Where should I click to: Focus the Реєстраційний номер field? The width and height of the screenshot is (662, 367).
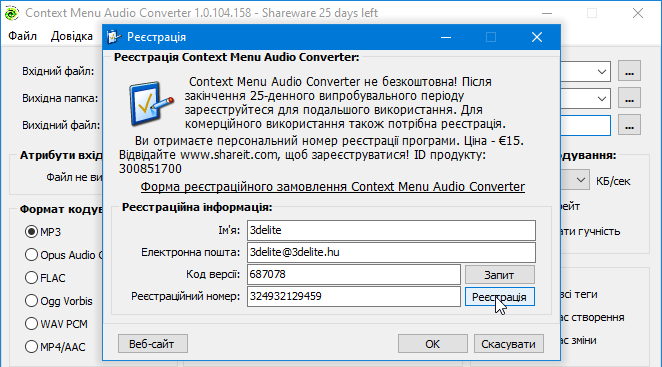353,296
